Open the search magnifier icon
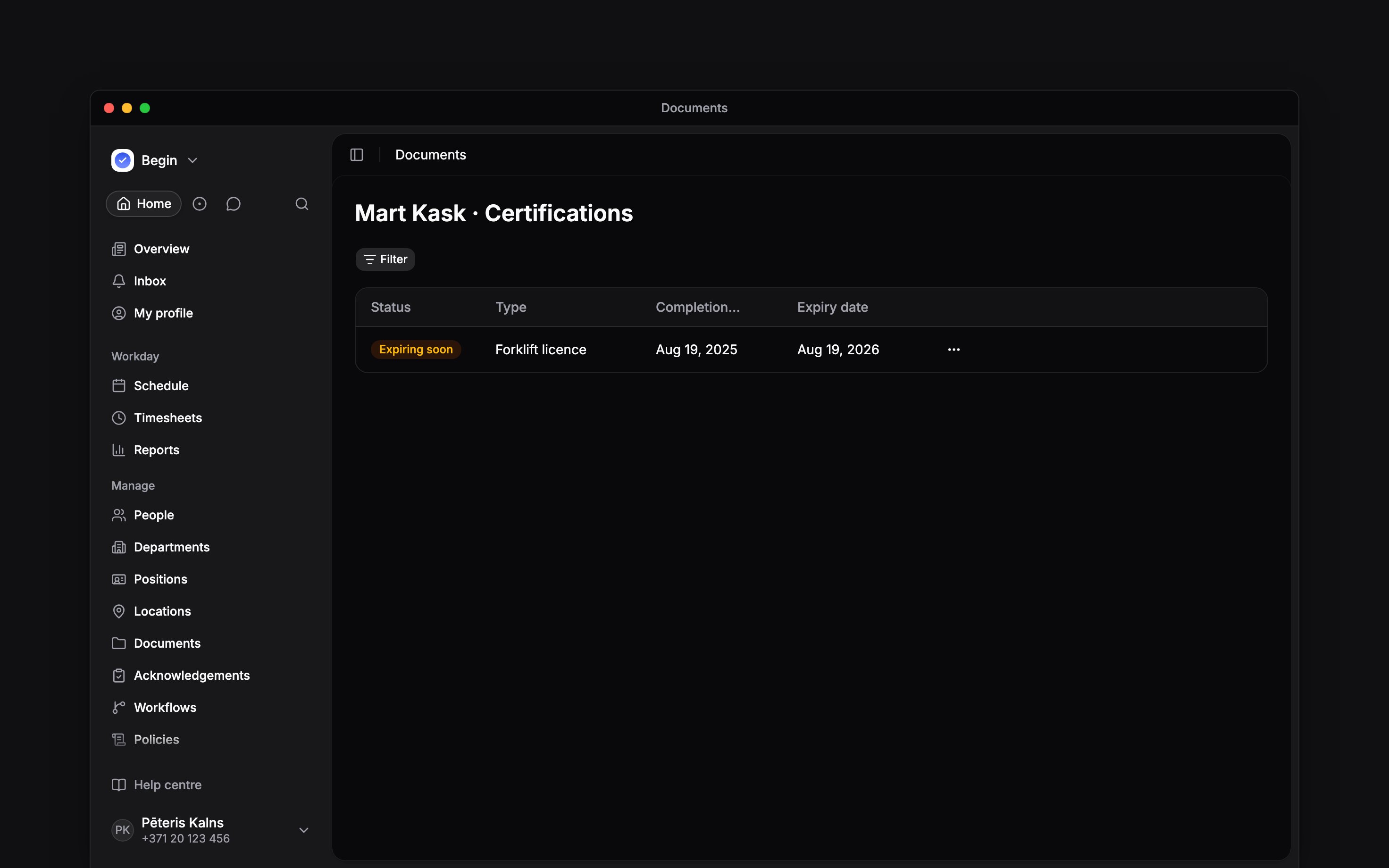The width and height of the screenshot is (1389, 868). (302, 204)
